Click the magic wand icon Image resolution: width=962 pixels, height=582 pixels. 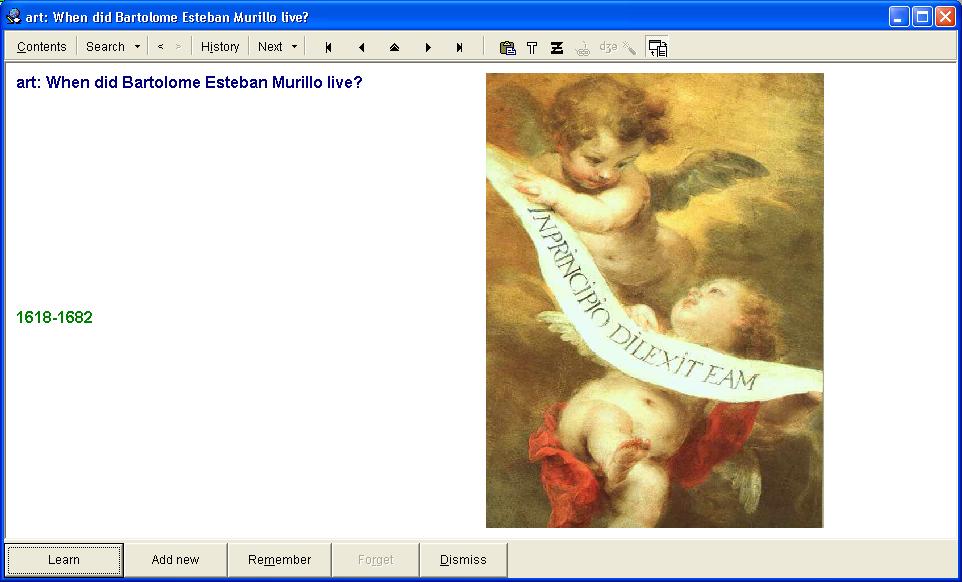pyautogui.click(x=629, y=47)
